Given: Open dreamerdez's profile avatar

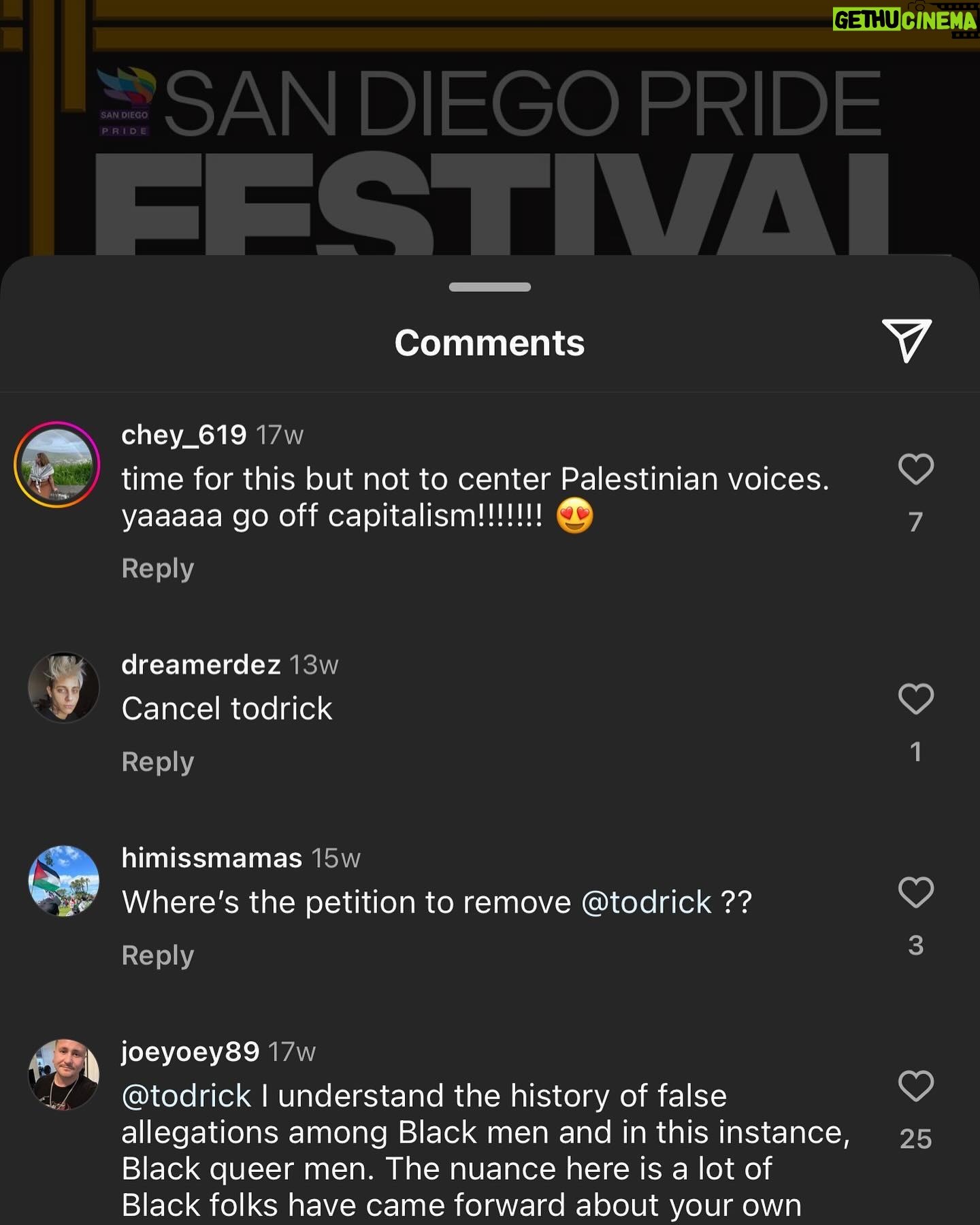Looking at the screenshot, I should tap(64, 687).
